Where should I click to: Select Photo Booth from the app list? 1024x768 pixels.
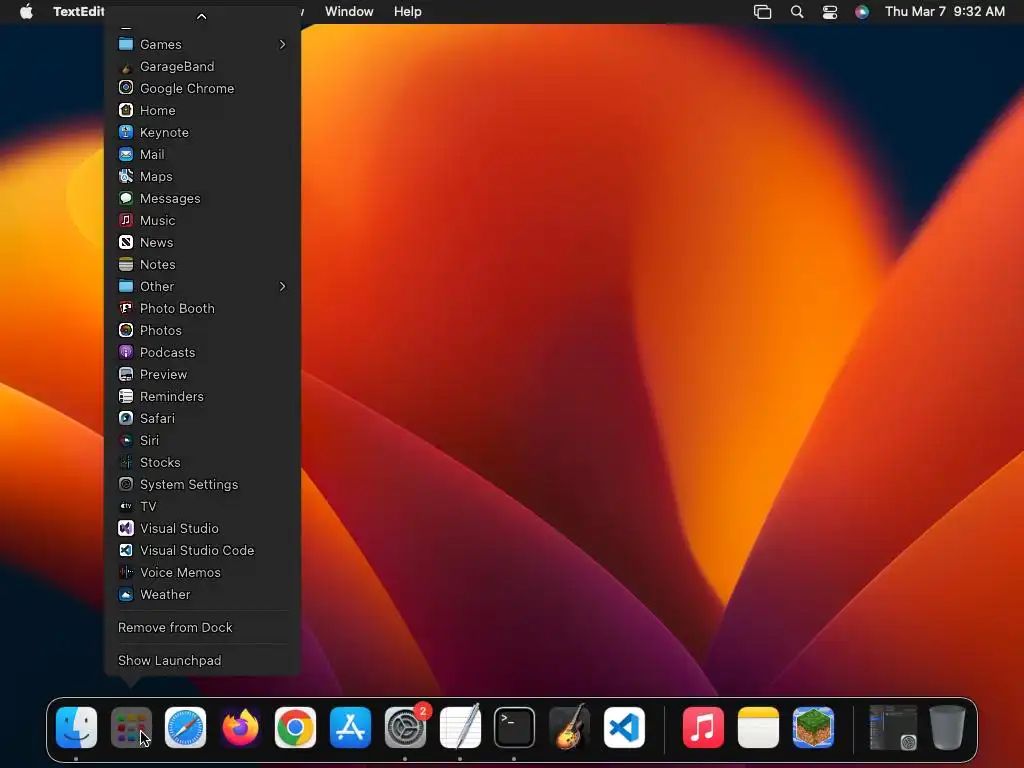coord(202,308)
